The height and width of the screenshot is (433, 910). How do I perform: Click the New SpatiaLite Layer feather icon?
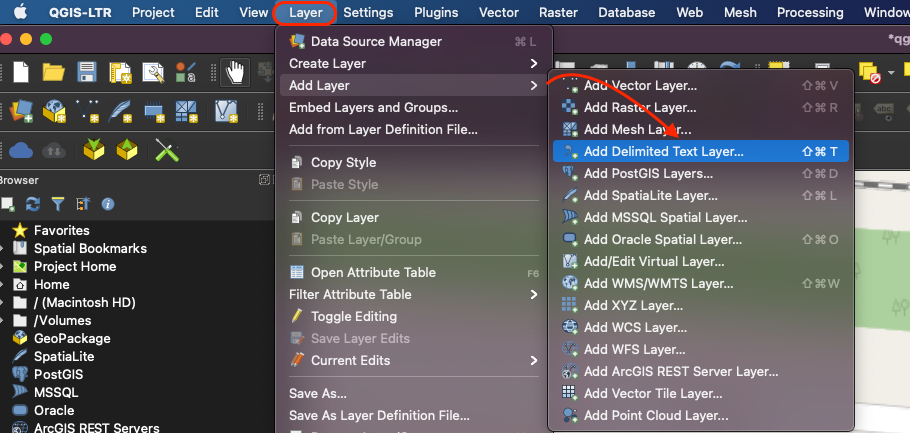coord(120,110)
